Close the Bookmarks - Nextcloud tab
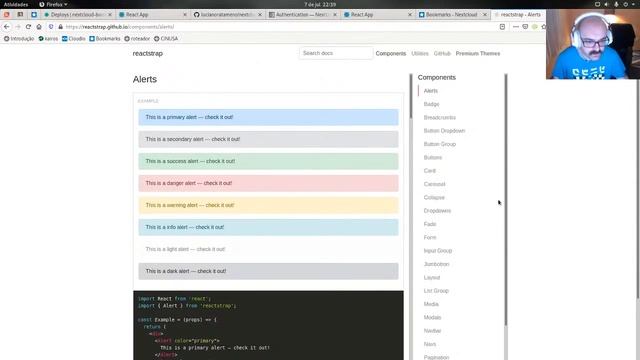The image size is (640, 360). [x=485, y=15]
